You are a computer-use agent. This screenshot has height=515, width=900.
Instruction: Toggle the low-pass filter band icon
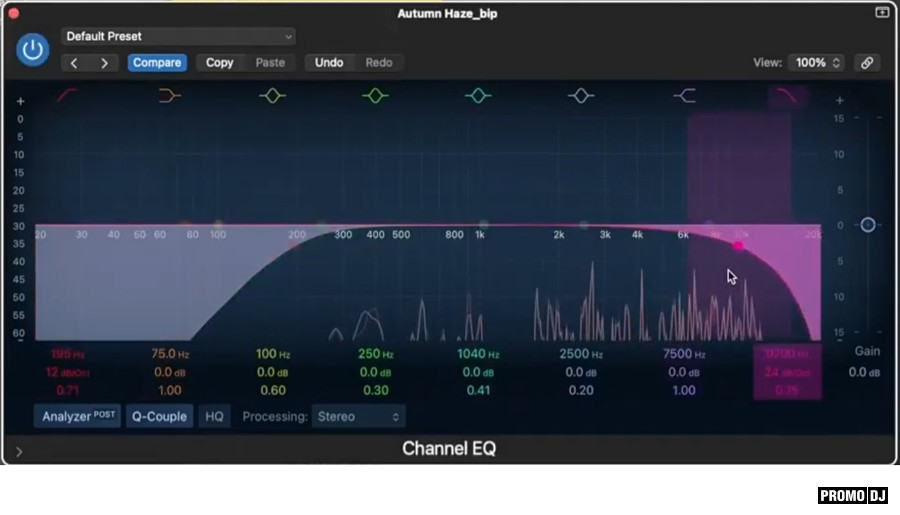787,96
